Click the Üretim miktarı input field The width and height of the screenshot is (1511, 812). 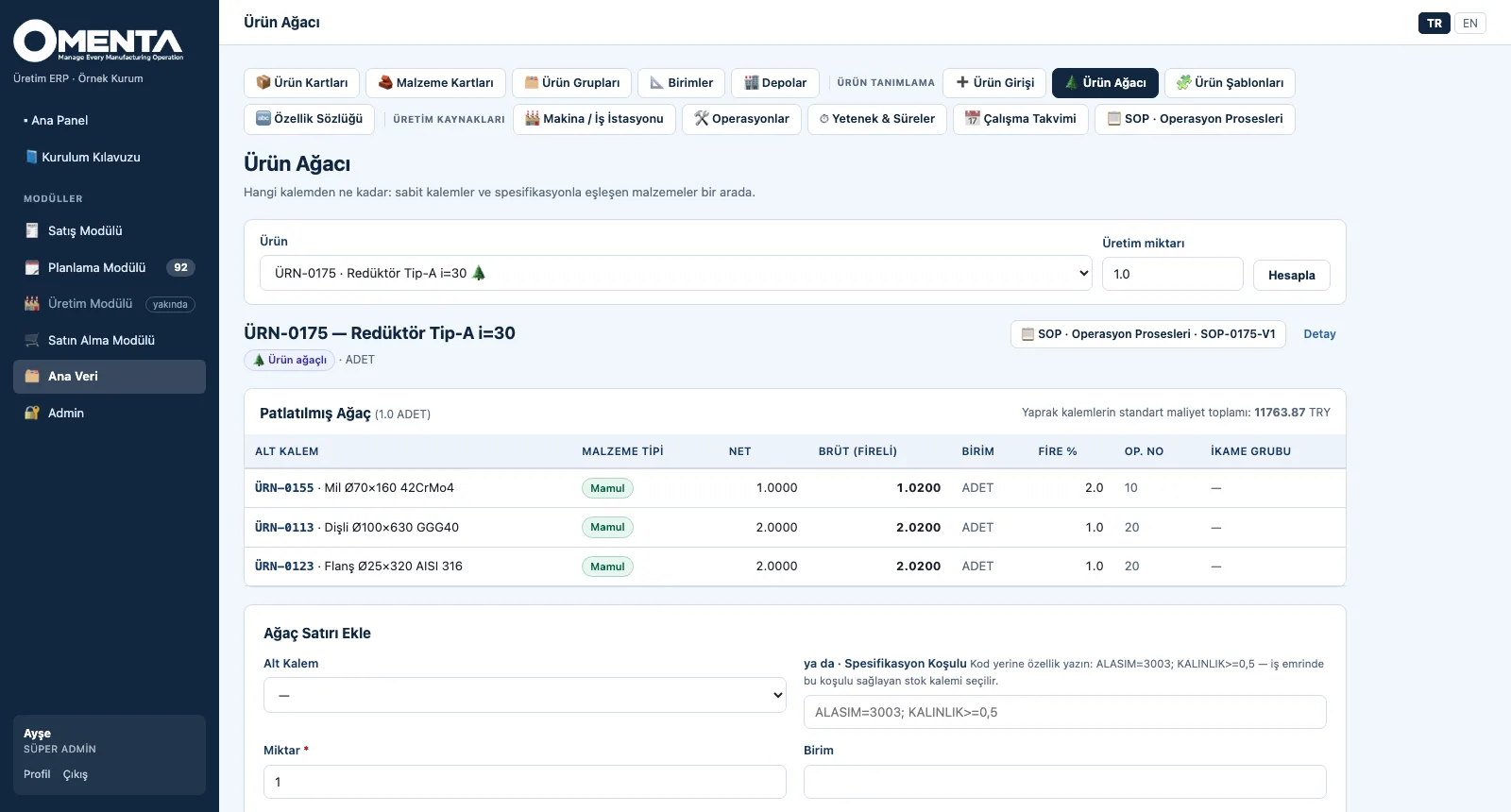coord(1173,274)
